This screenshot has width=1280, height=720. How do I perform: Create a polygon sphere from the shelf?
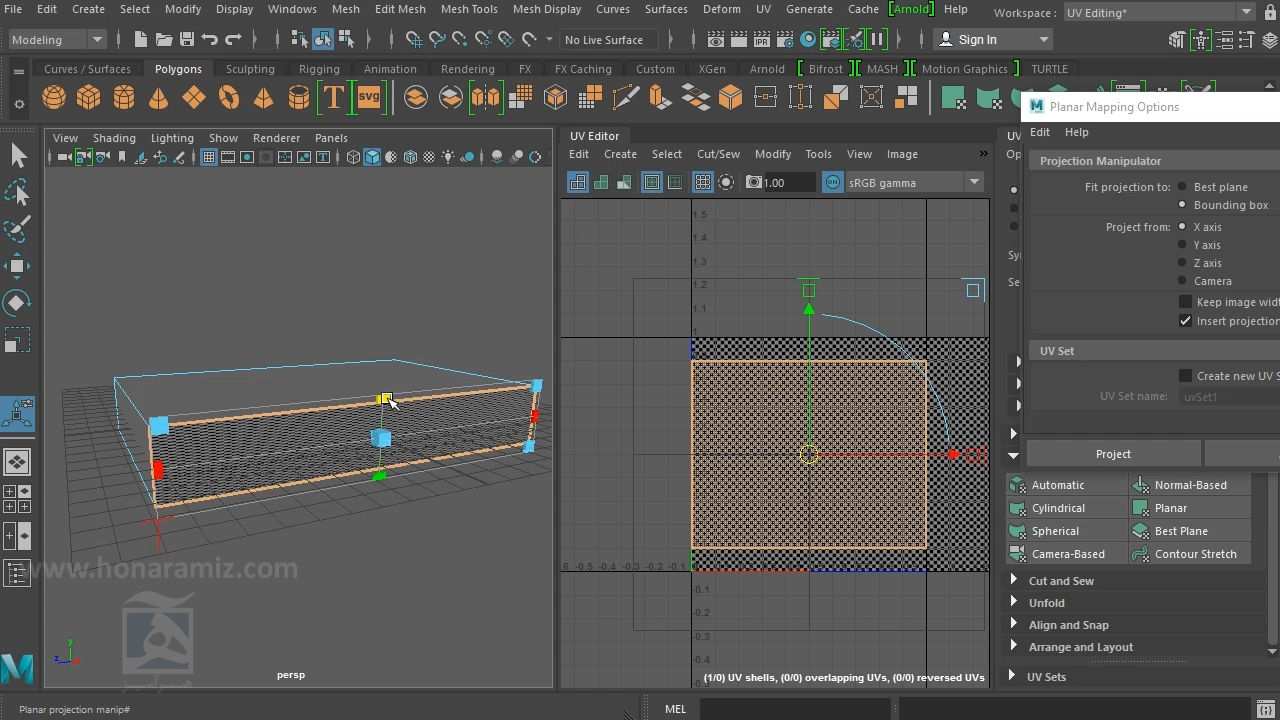(54, 97)
